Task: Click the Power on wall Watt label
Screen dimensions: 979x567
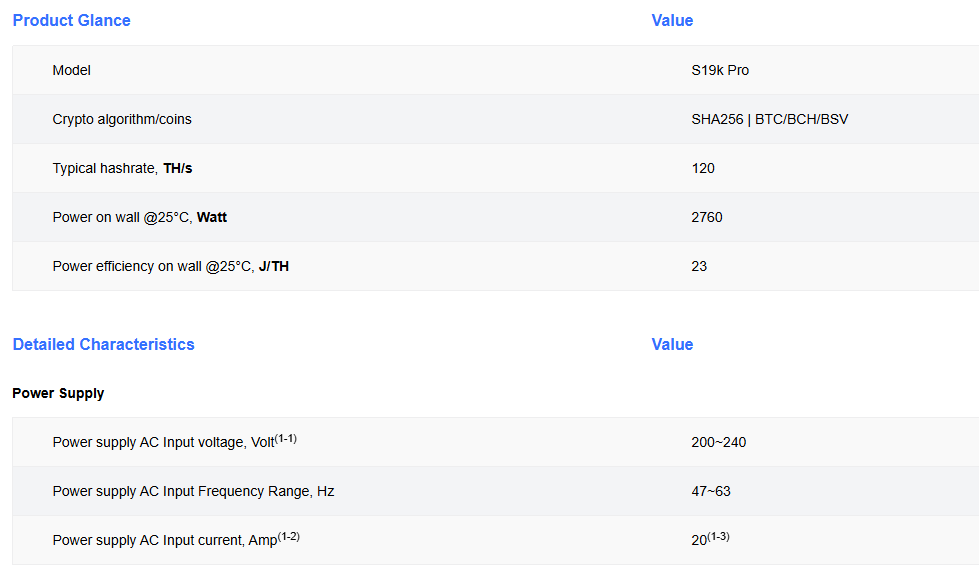Action: click(x=139, y=217)
